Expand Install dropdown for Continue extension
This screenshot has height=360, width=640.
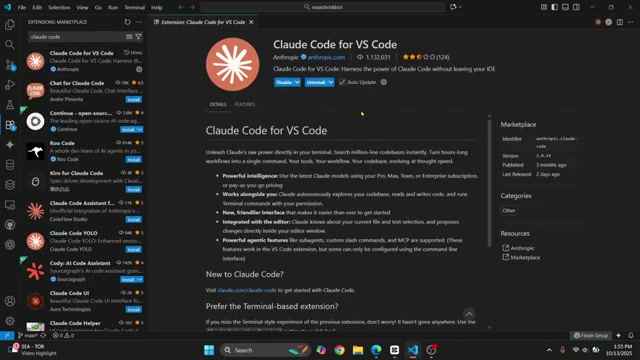point(140,130)
